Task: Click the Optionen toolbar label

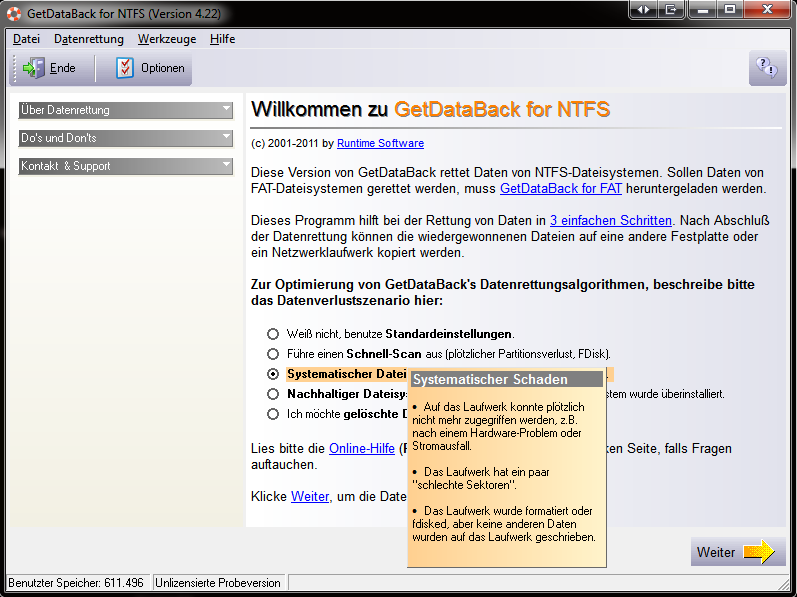Action: (x=163, y=68)
